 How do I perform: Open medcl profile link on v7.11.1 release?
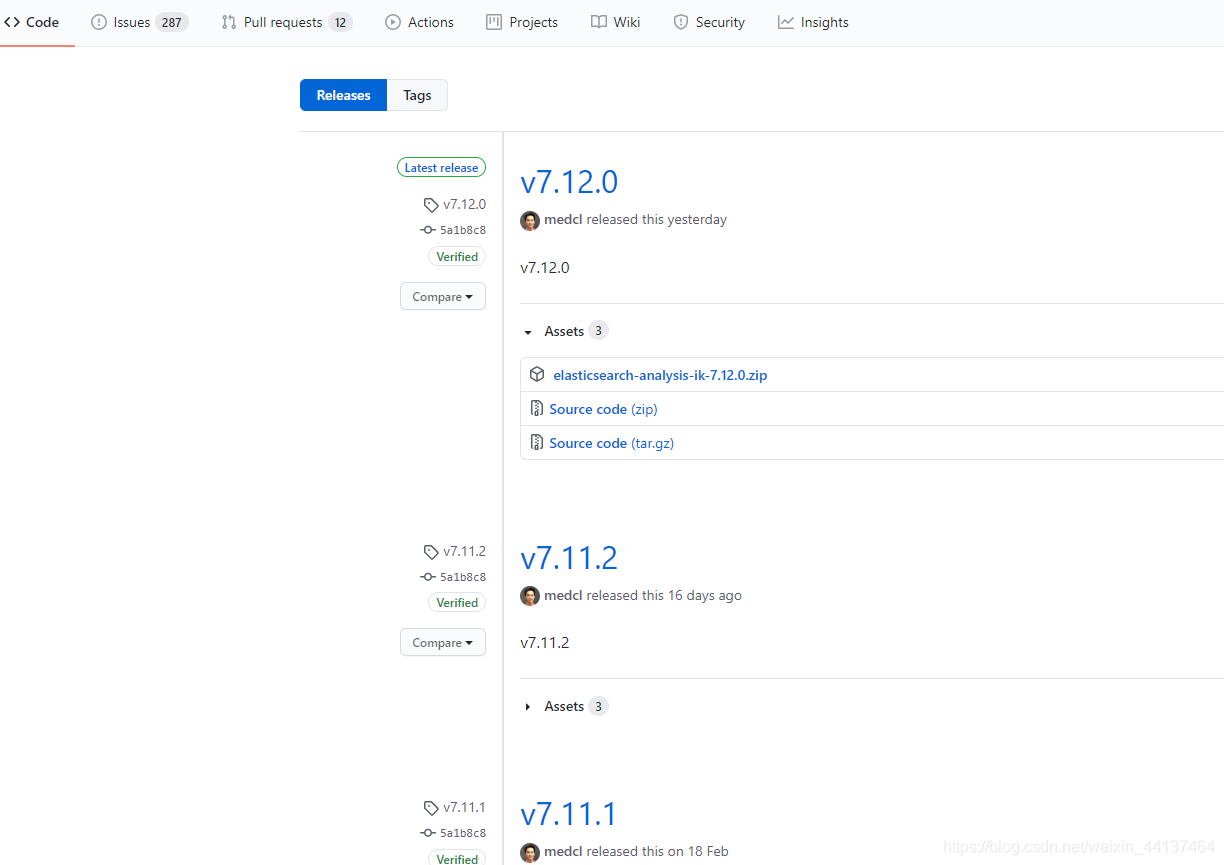[563, 851]
